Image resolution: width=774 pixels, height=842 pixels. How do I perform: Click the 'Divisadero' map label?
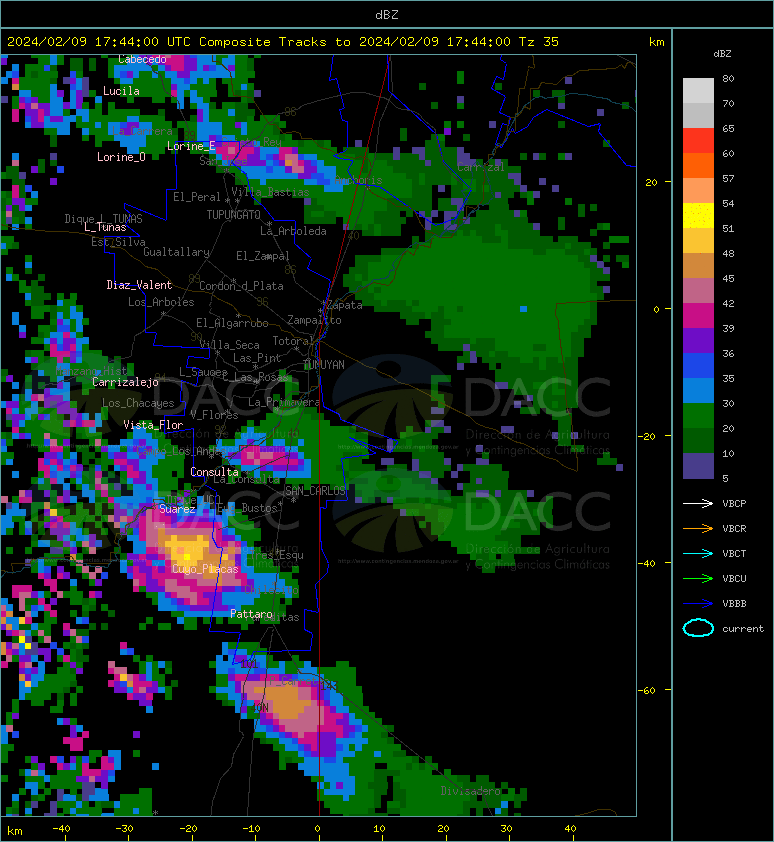click(471, 791)
